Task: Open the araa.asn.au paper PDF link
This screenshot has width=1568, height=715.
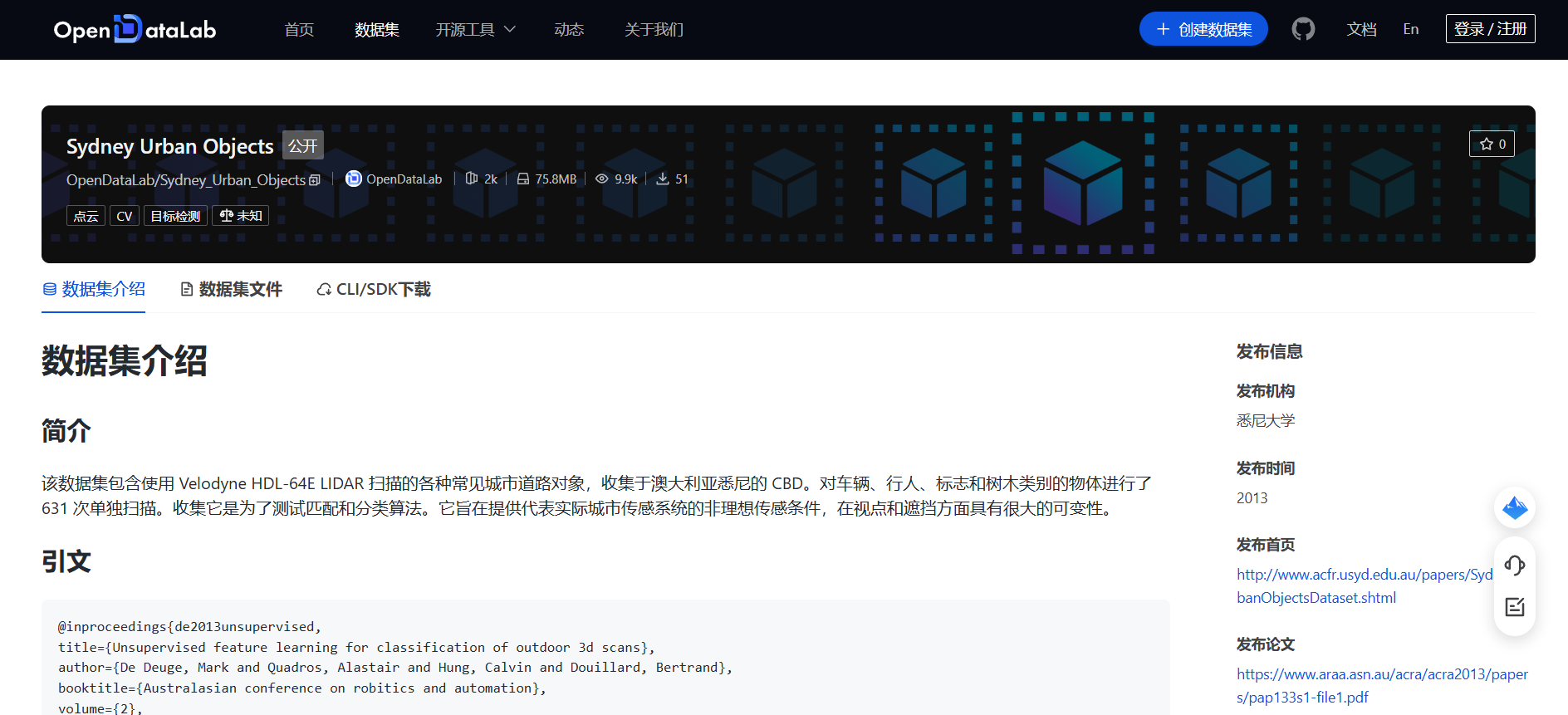Action: click(x=1382, y=686)
